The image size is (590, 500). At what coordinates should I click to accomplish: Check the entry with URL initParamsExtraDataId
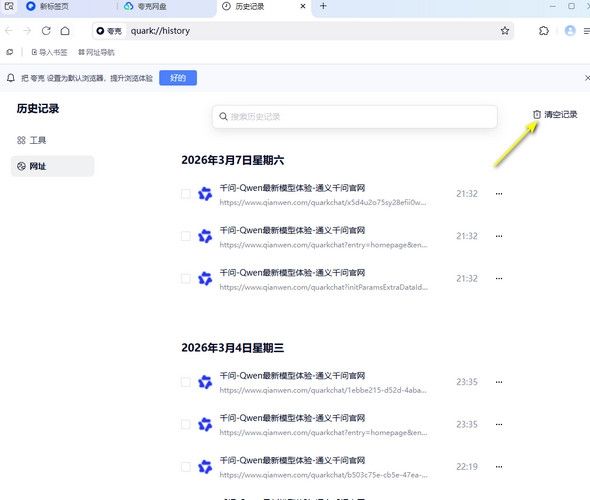pyautogui.click(x=186, y=279)
